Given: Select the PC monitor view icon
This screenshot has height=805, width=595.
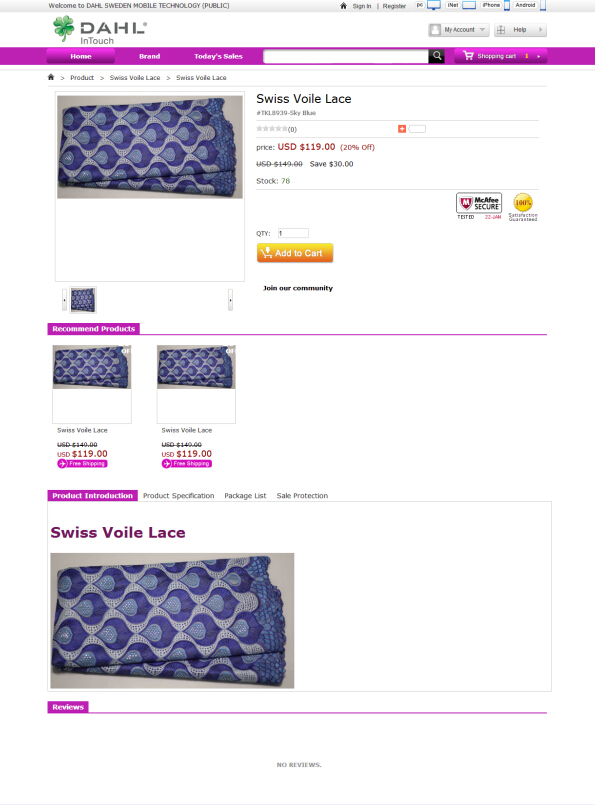Looking at the screenshot, I should [434, 6].
